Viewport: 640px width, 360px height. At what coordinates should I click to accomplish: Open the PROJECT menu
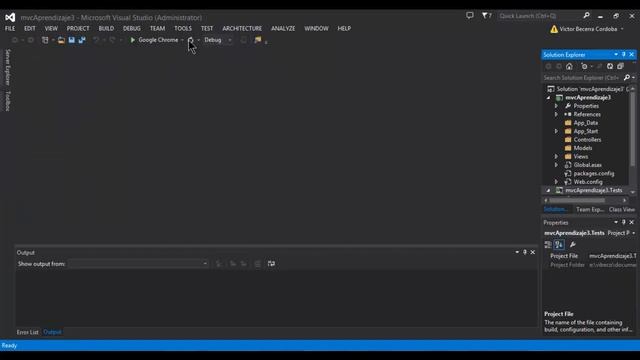[78, 29]
